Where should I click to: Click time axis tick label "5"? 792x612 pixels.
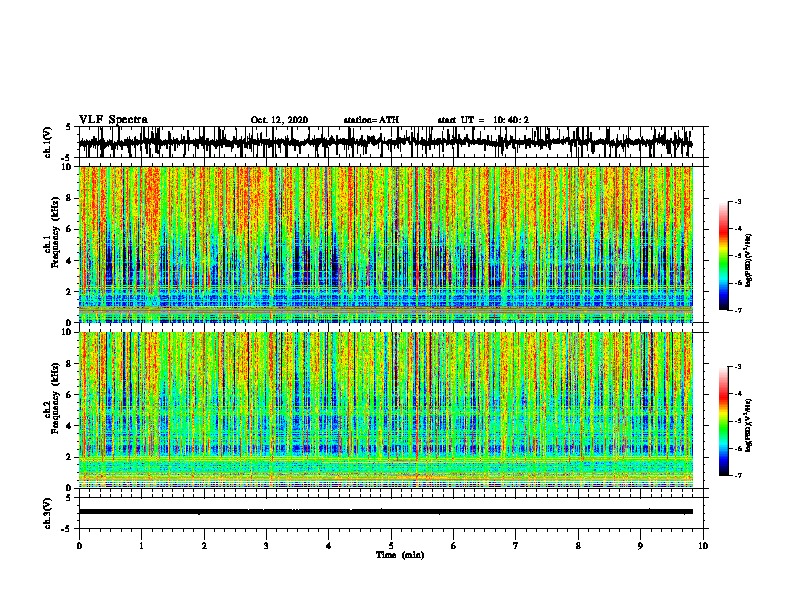click(391, 546)
